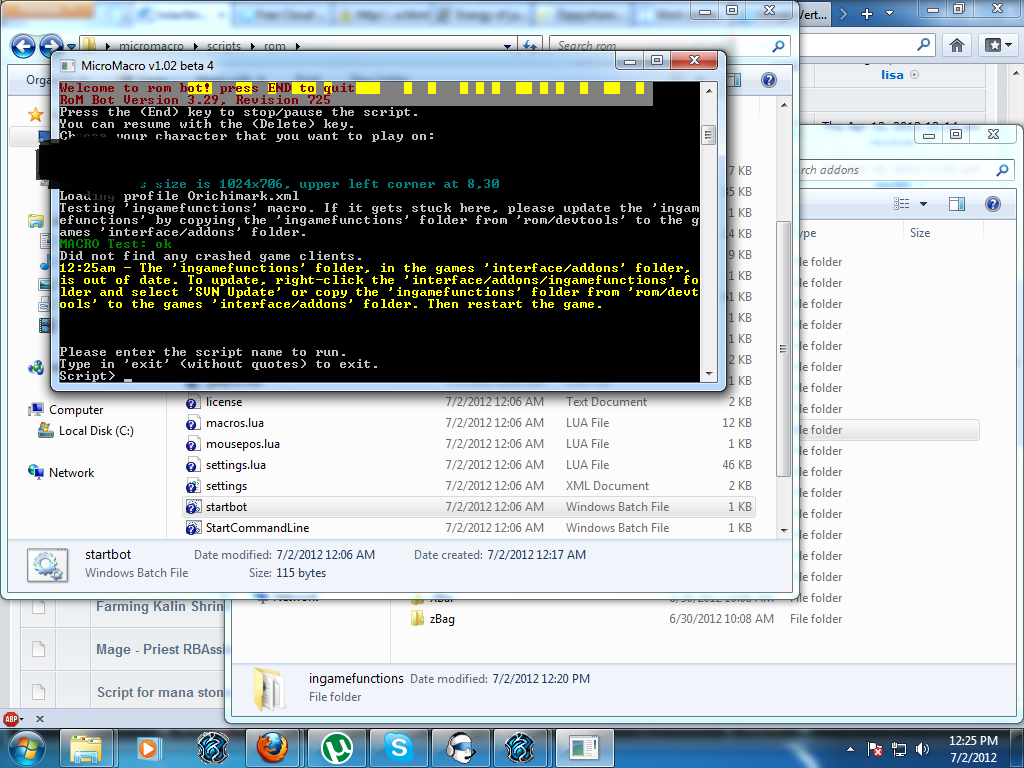This screenshot has height=768, width=1024.
Task: Click the Firefox home button
Action: pyautogui.click(x=957, y=45)
